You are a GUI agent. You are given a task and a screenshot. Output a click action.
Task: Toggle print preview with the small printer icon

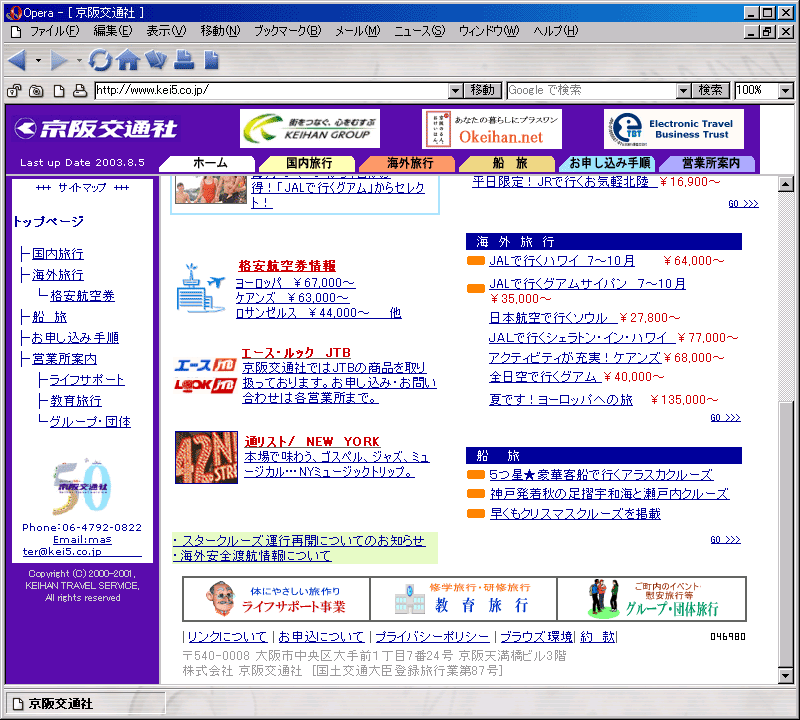[x=80, y=91]
